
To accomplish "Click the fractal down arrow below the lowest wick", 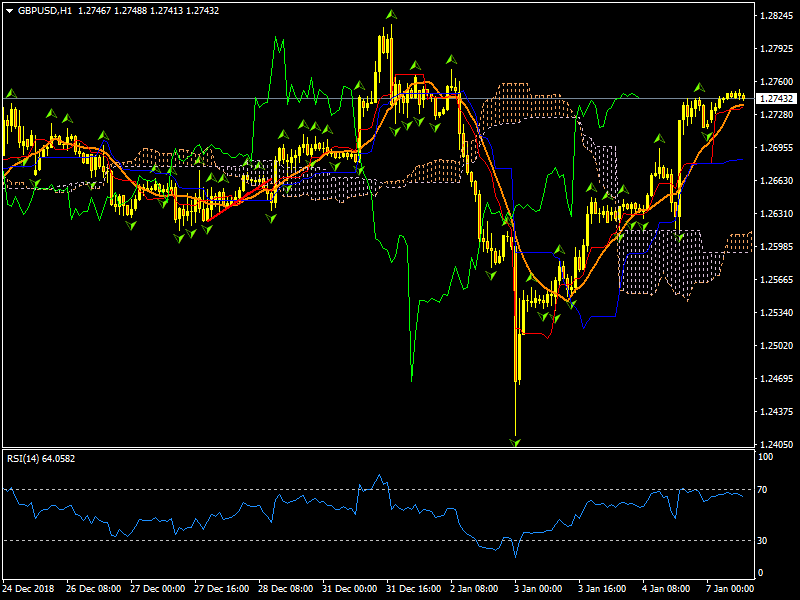I will pos(516,441).
